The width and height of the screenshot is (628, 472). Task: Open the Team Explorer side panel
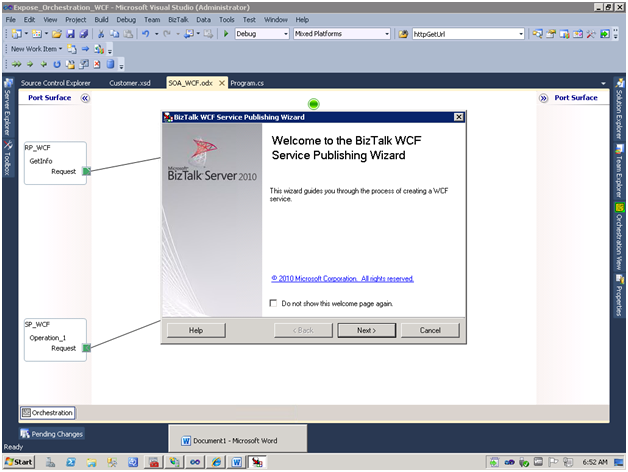click(620, 171)
